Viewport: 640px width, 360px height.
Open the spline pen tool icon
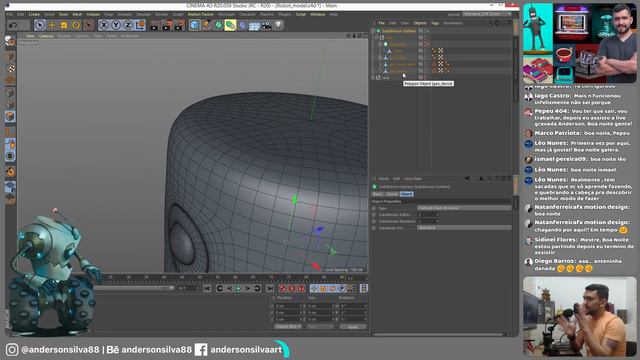coord(207,25)
